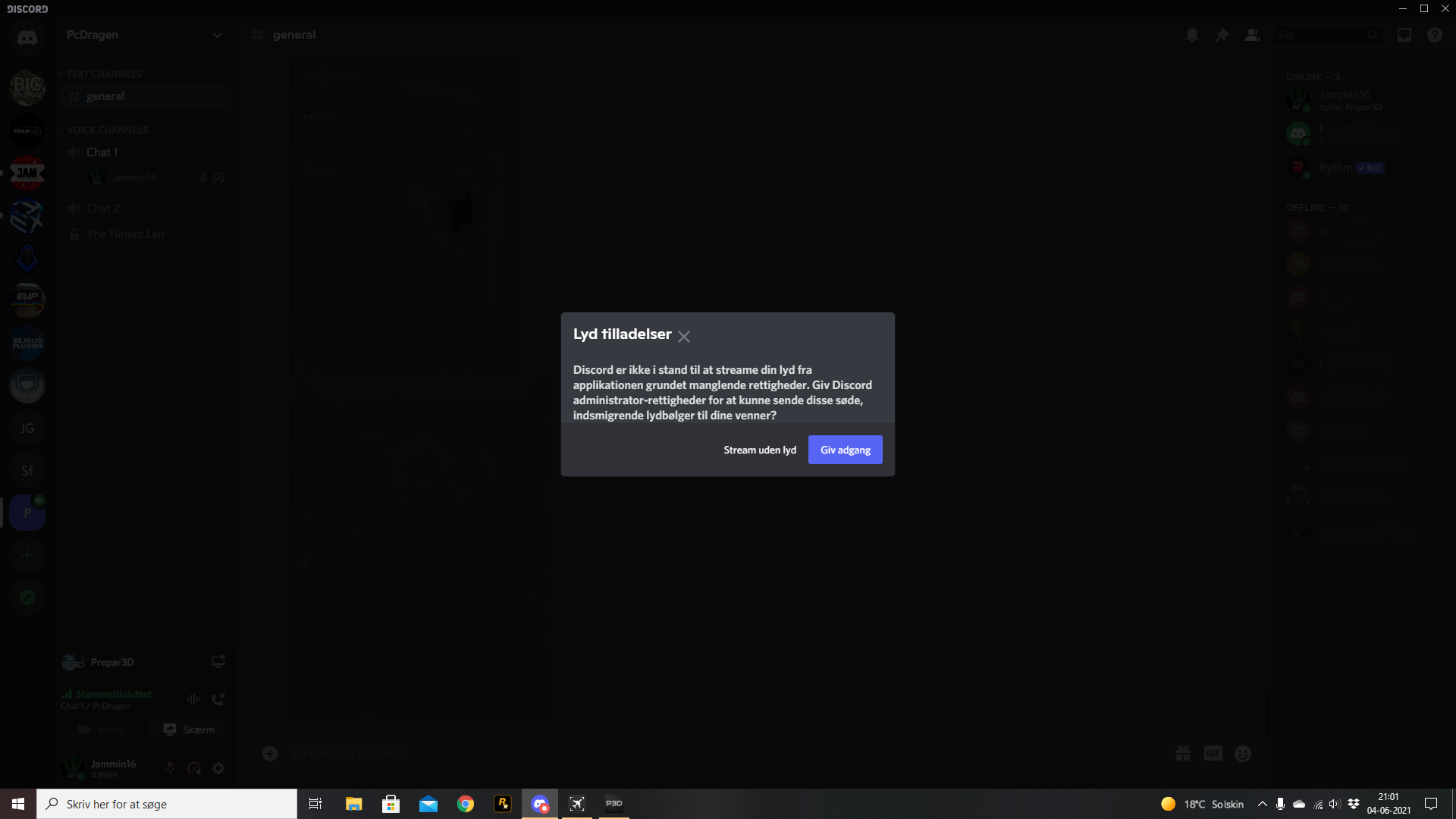The image size is (1456, 819).
Task: Open the inbox
Action: 1404,35
